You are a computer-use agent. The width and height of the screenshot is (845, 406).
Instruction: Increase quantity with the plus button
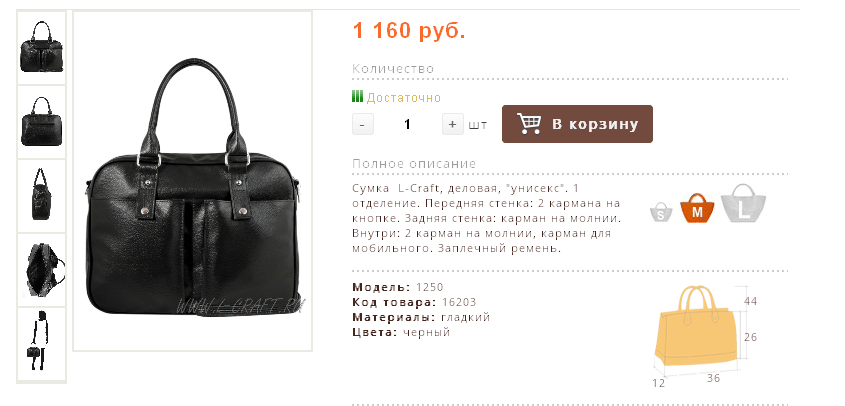pos(453,125)
